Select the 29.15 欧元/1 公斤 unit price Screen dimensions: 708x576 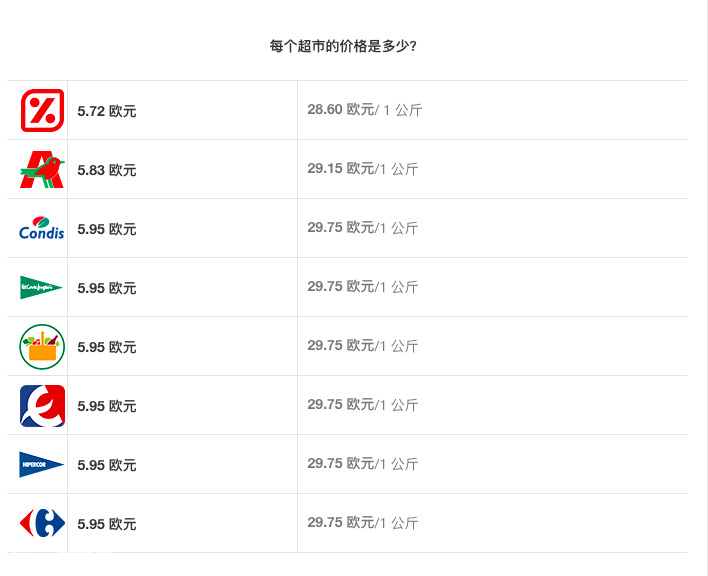(363, 169)
